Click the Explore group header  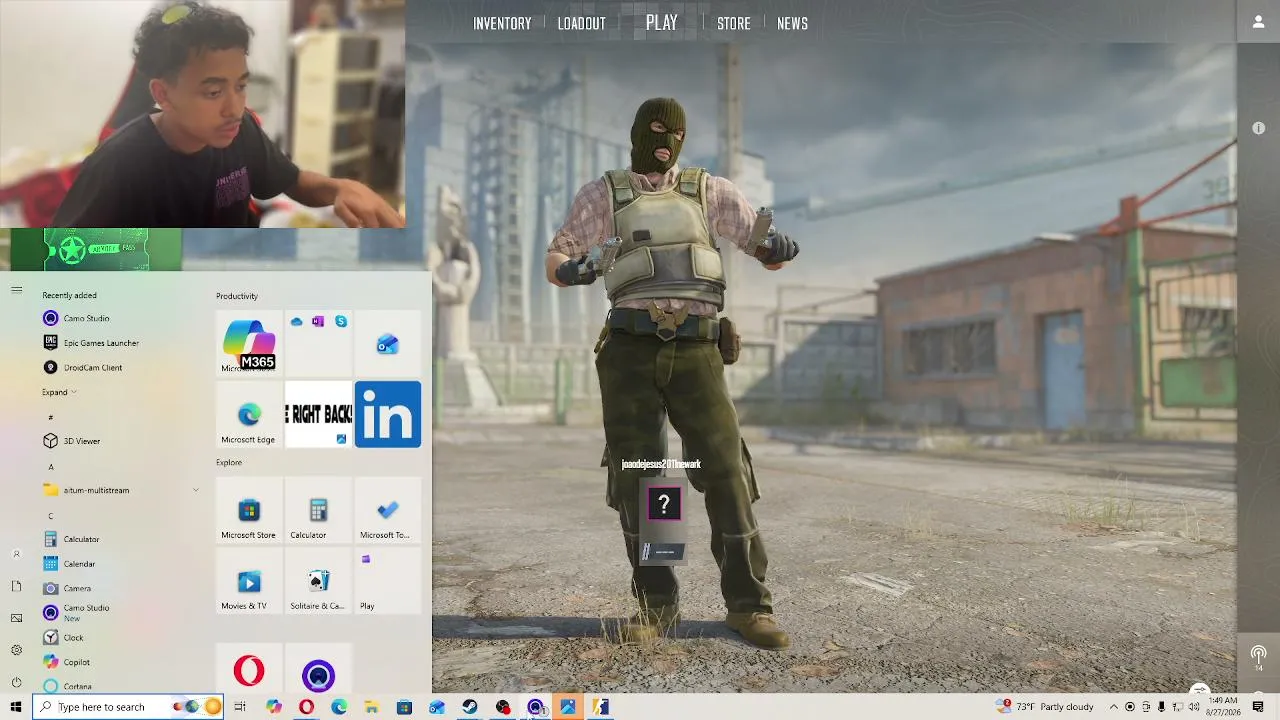(x=229, y=462)
